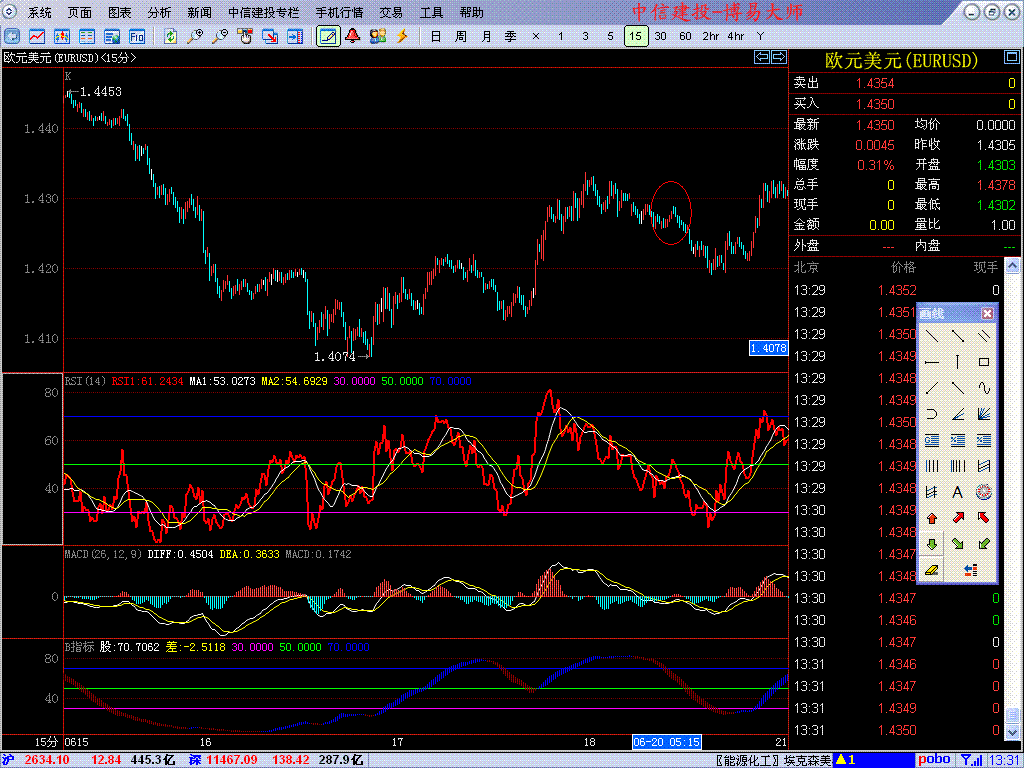Click the green refresh toolbar icon
The image size is (1024, 768).
[170, 36]
